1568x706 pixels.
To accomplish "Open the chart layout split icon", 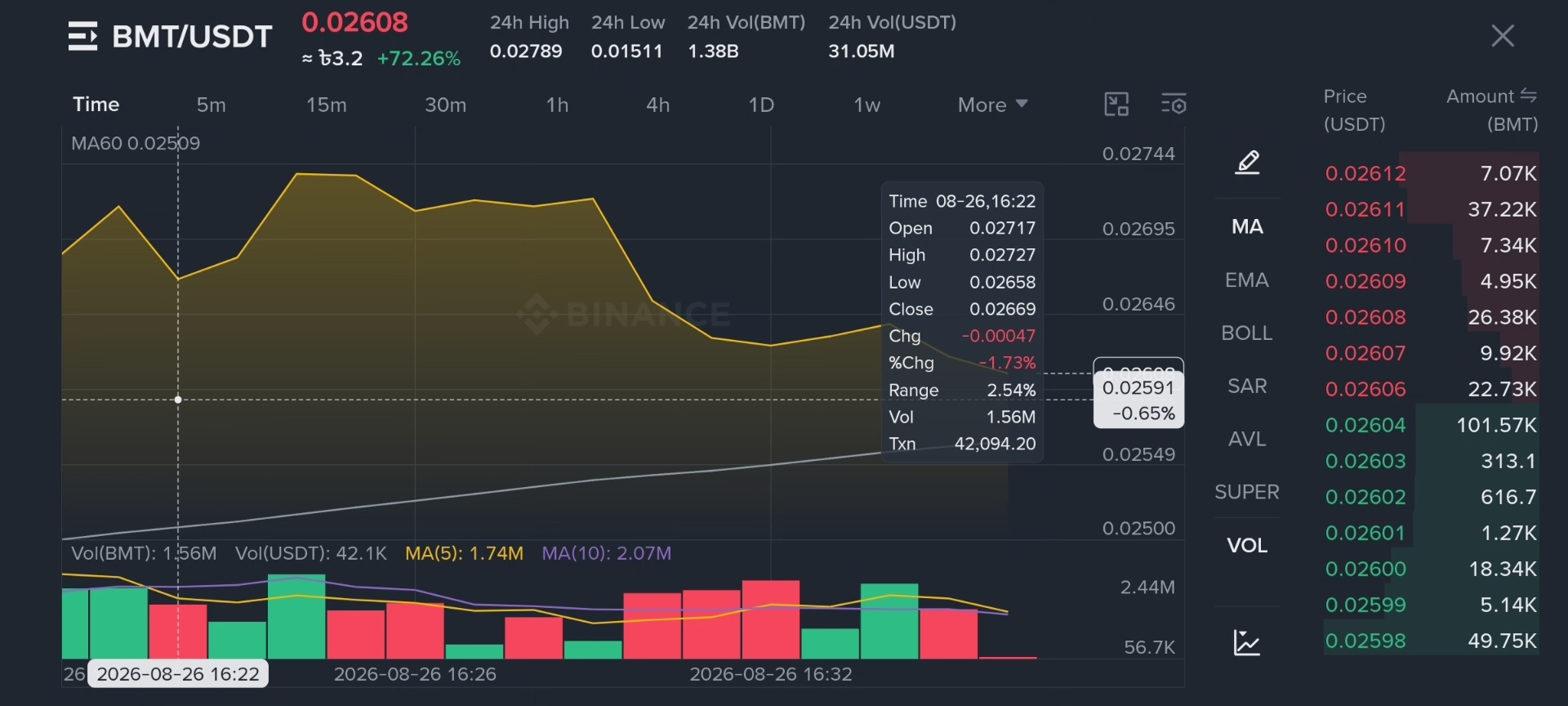I will click(x=1116, y=105).
